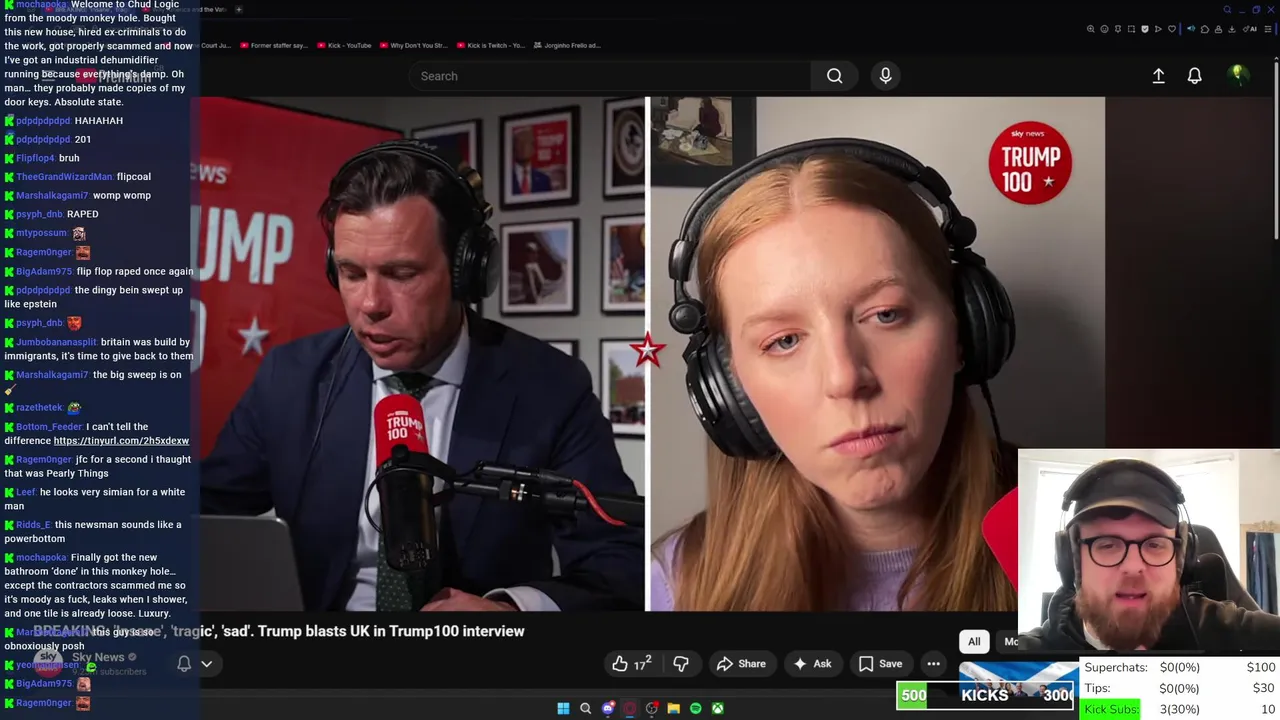Click the Ask button below the video
Viewport: 1280px width, 720px height.
click(812, 664)
